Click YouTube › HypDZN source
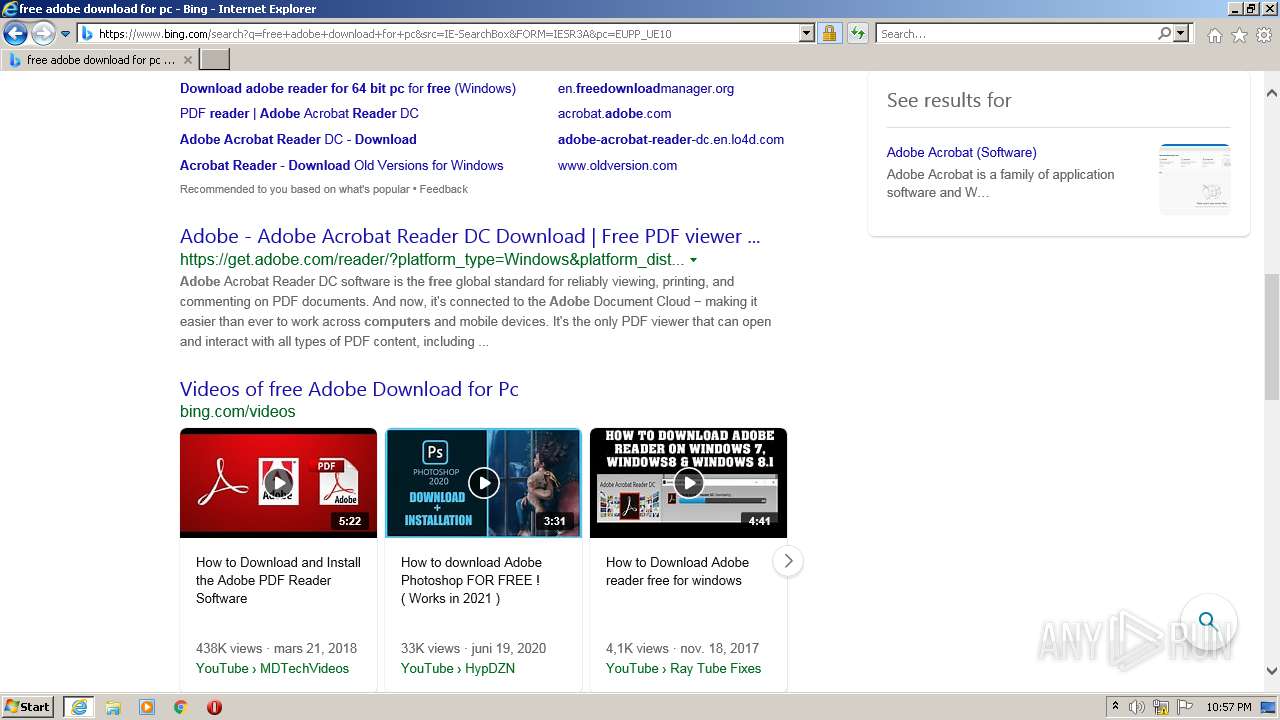1280x720 pixels. [x=458, y=668]
